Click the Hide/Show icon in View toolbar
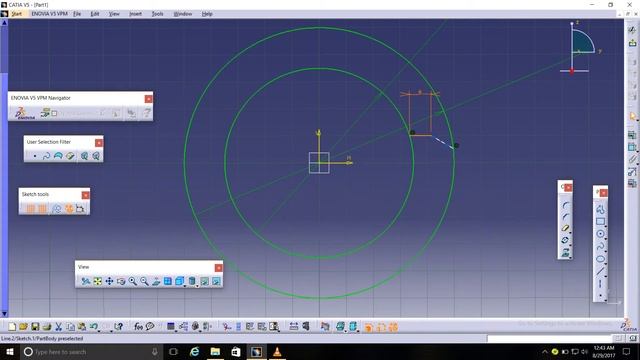 coord(204,281)
